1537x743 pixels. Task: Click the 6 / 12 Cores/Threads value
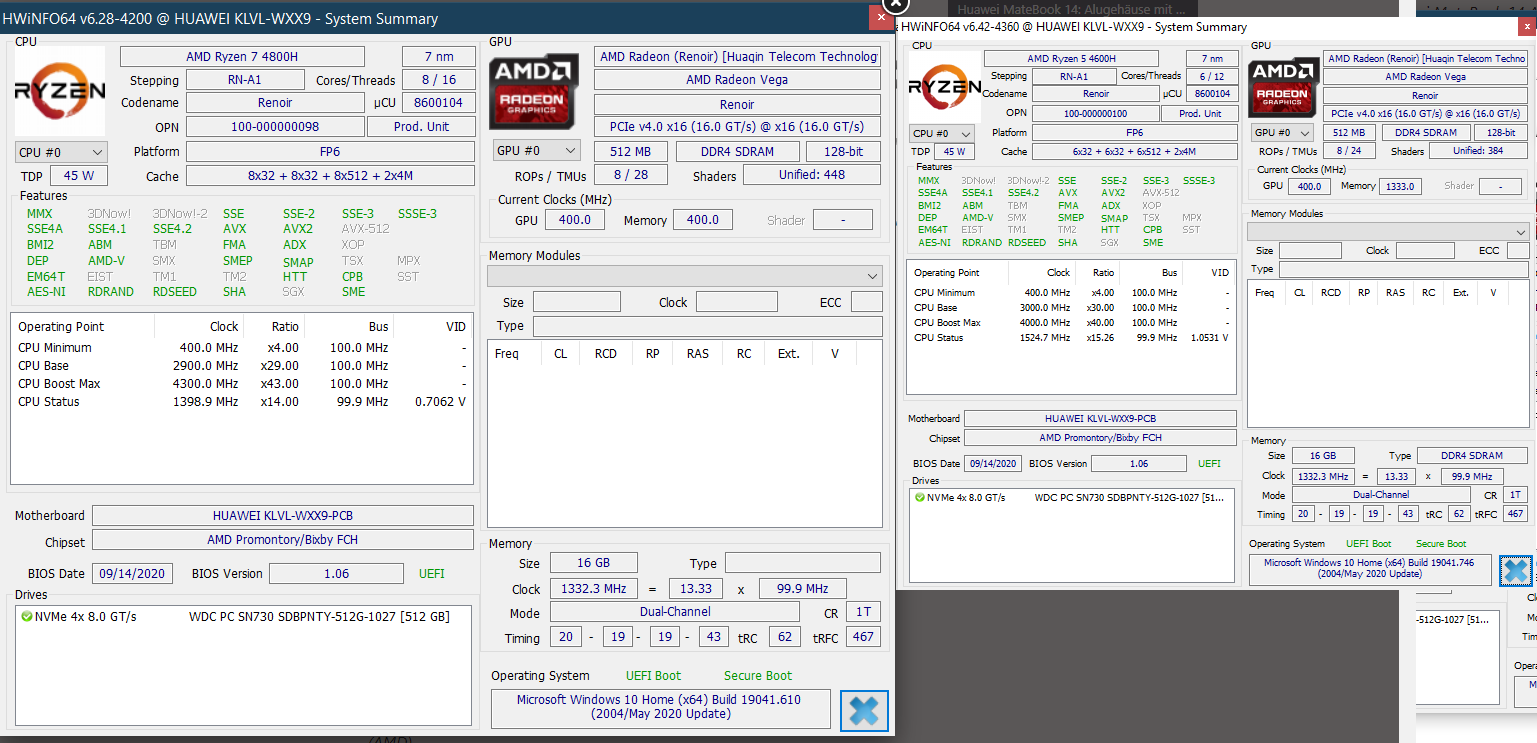(1212, 76)
